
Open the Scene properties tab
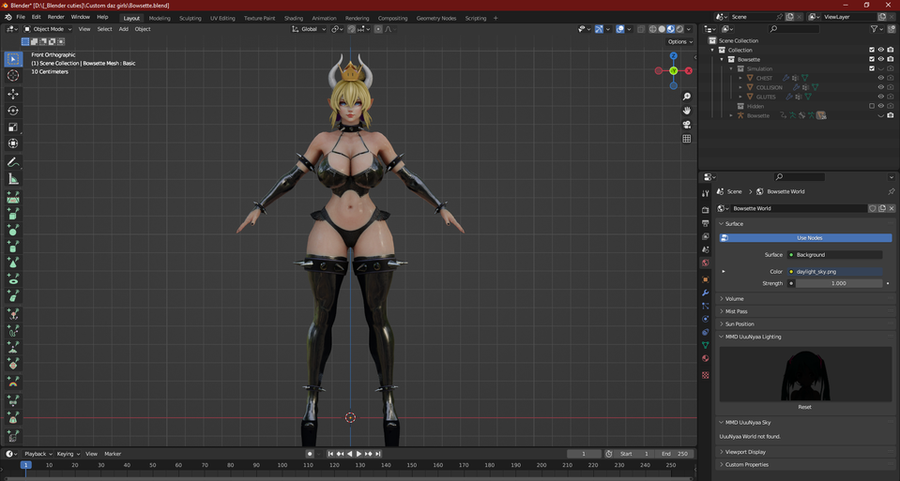click(x=705, y=250)
